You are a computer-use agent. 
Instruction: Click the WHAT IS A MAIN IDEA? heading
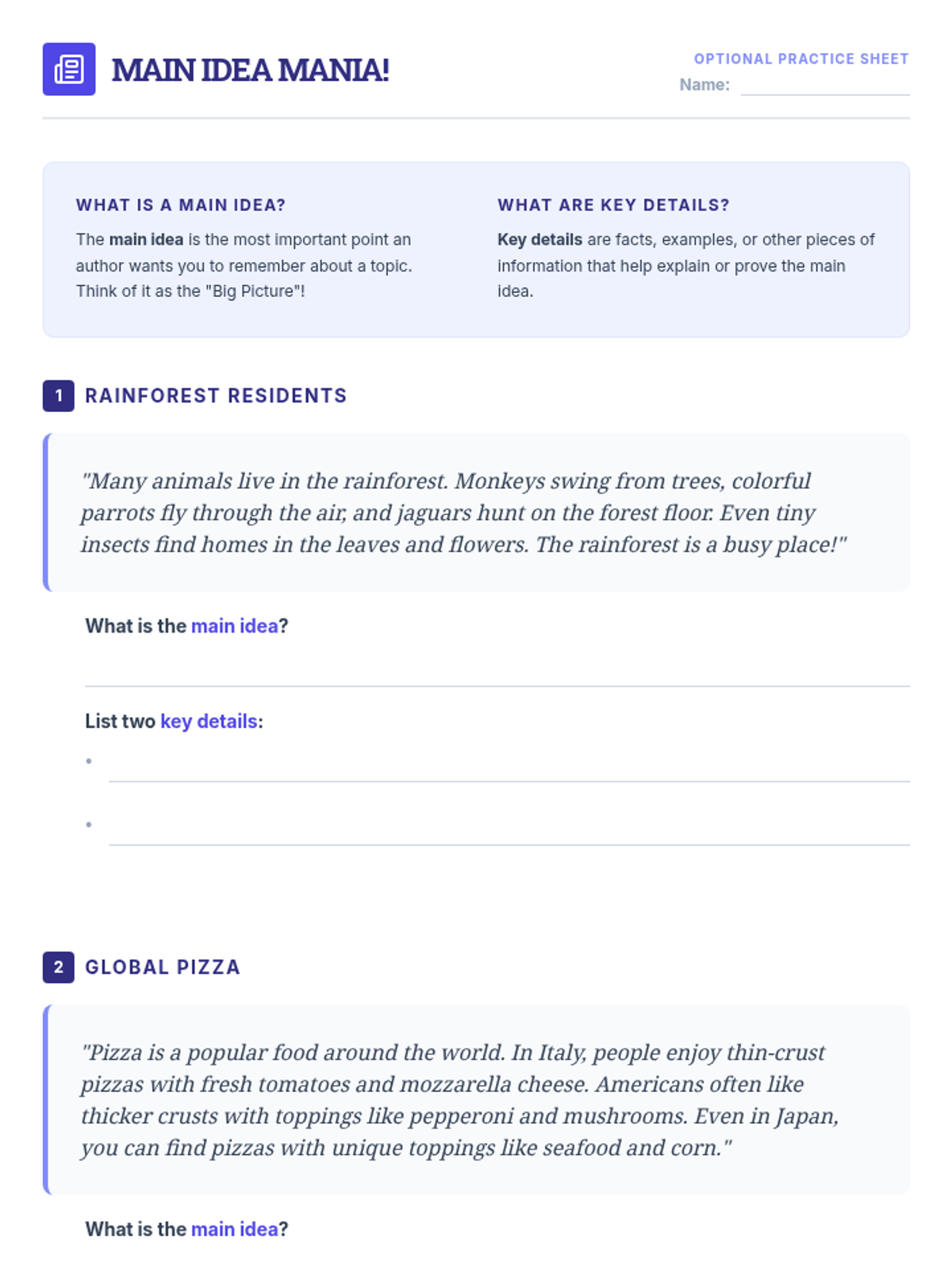[181, 205]
